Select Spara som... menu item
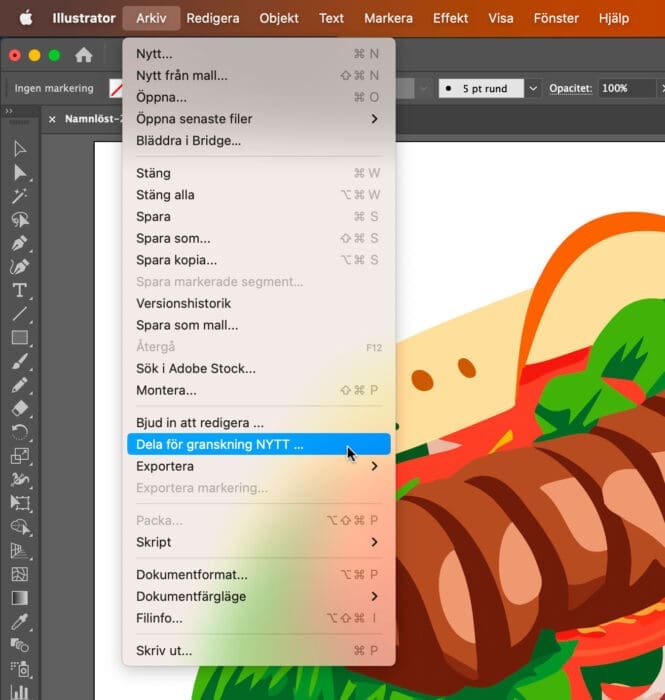This screenshot has width=665, height=700. pyautogui.click(x=259, y=238)
